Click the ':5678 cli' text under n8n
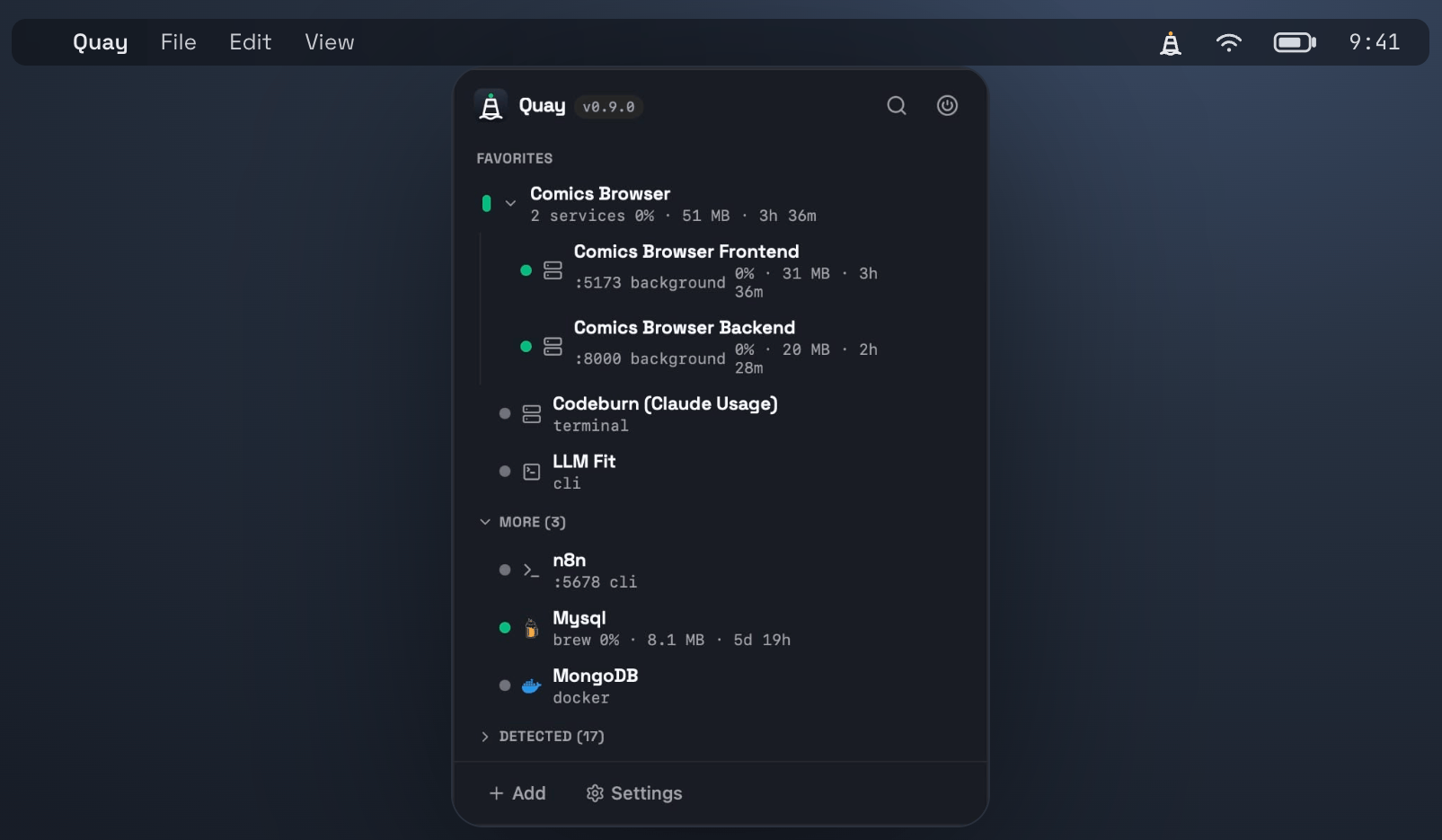Viewport: 1442px width, 840px height. [595, 582]
